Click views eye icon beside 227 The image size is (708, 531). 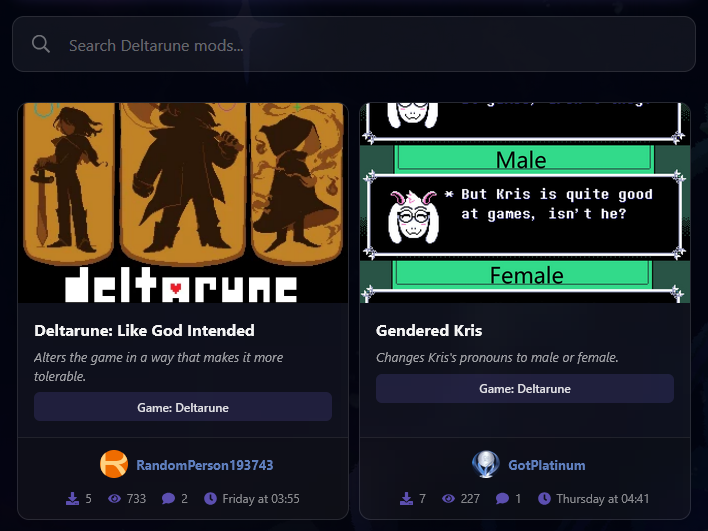(448, 498)
